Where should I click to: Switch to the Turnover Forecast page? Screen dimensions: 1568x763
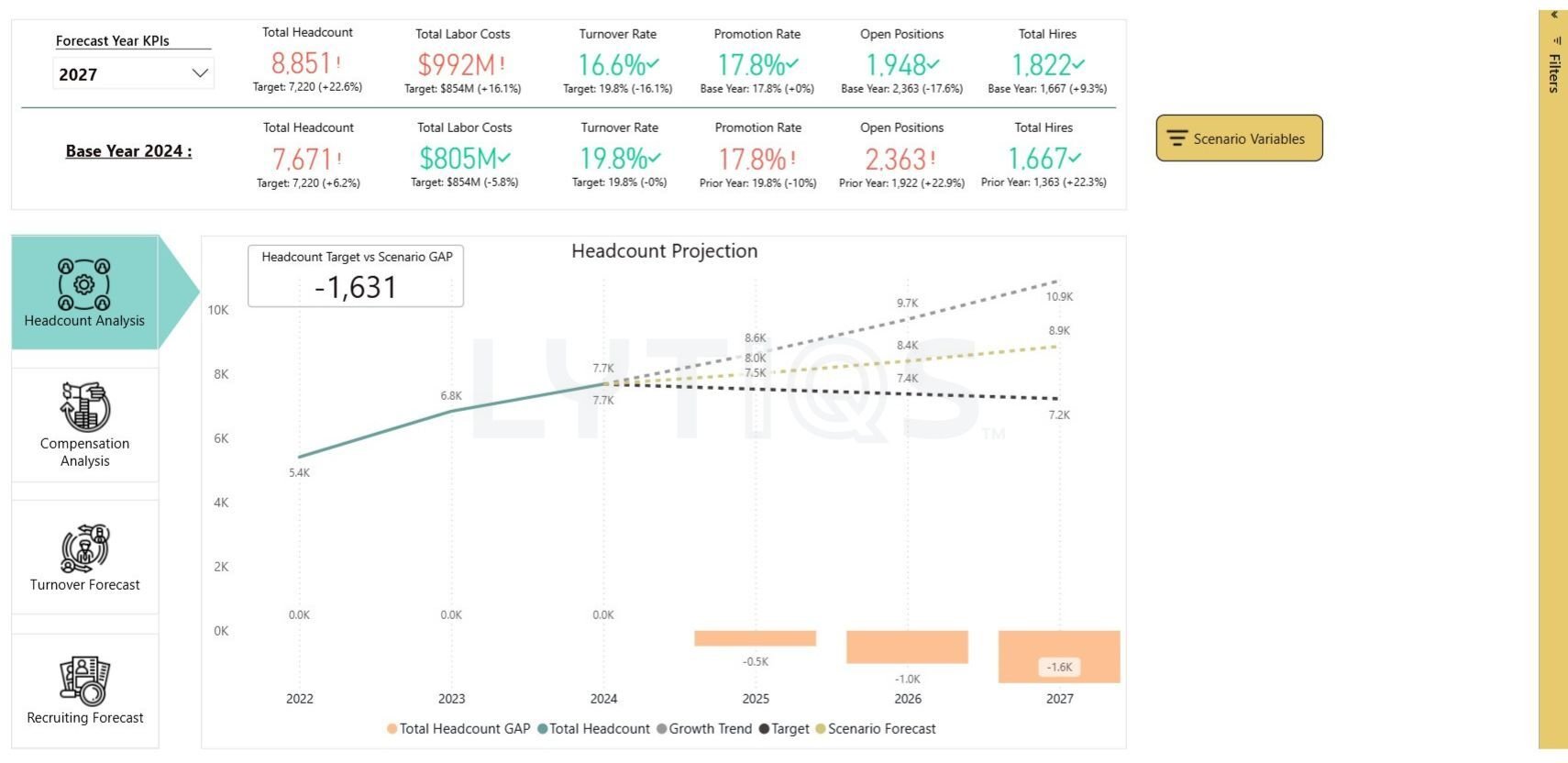coord(85,584)
